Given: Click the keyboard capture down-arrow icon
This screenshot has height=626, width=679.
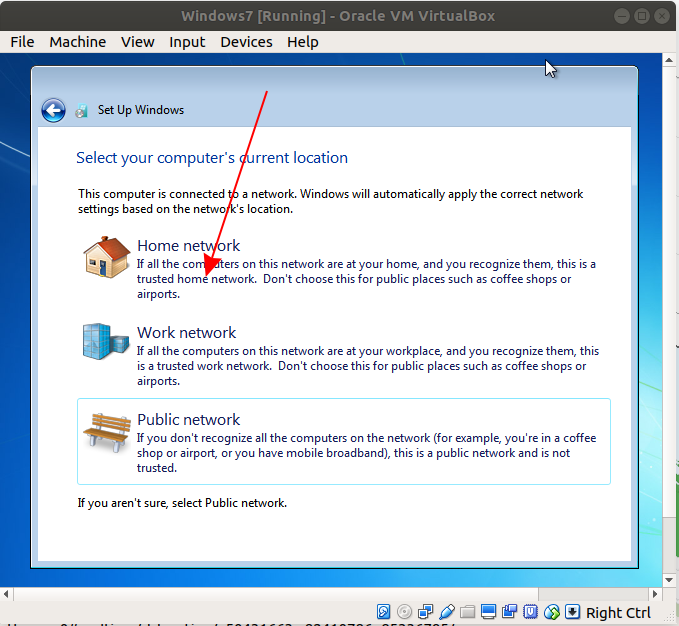Looking at the screenshot, I should (x=572, y=612).
